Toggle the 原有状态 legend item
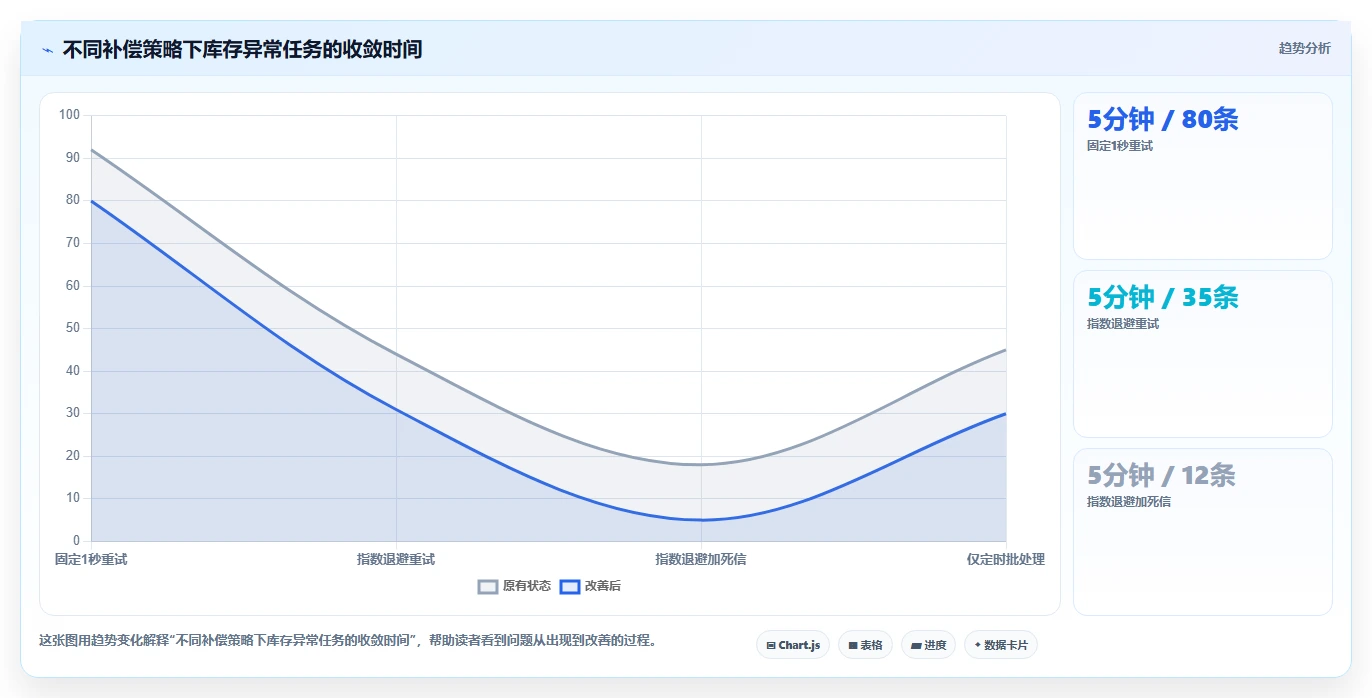The height and width of the screenshot is (698, 1372). (514, 586)
